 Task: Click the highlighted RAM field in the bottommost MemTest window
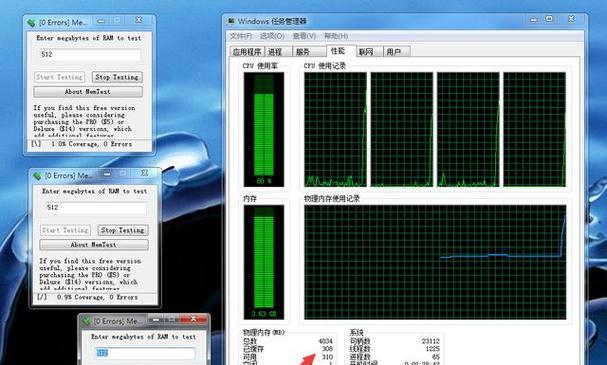(146, 353)
